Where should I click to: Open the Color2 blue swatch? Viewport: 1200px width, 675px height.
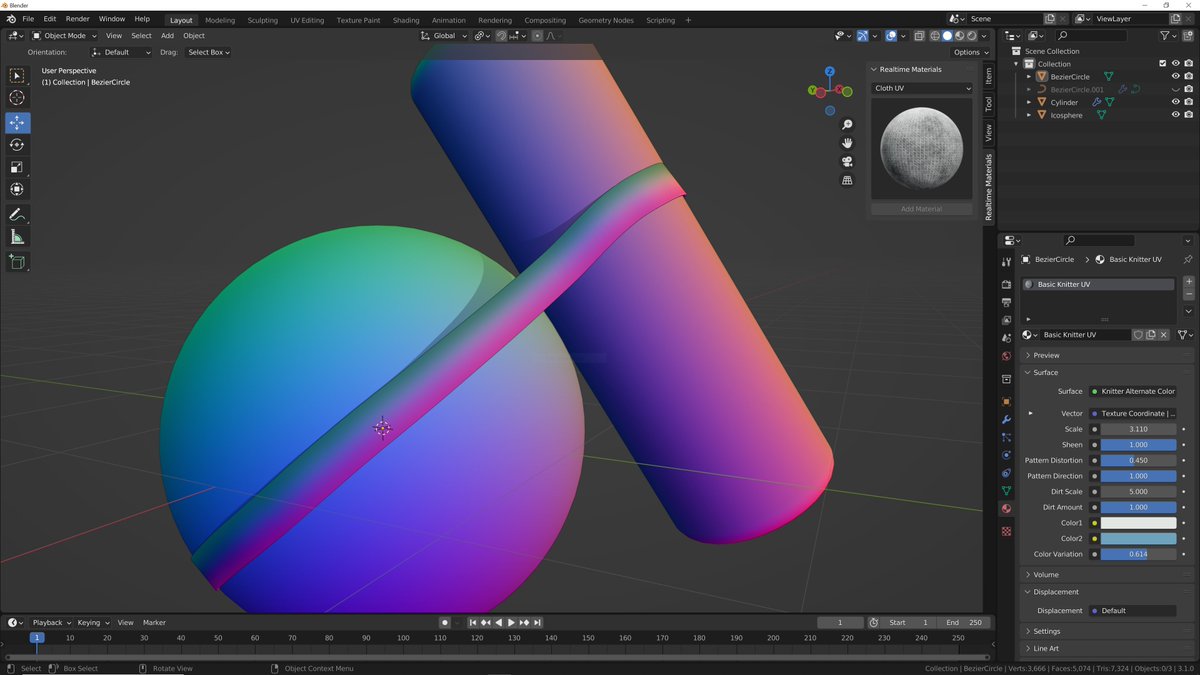(x=1138, y=538)
